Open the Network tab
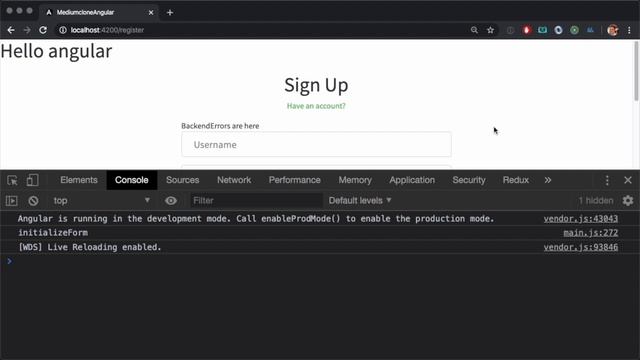Viewport: 640px width, 360px height. [234, 180]
